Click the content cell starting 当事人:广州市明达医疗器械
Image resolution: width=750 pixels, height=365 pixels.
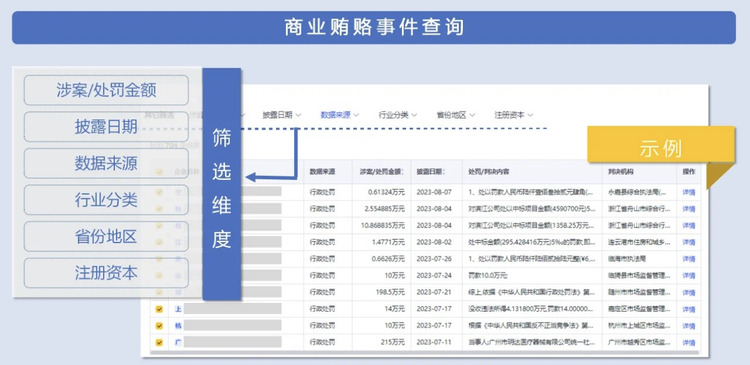[x=532, y=343]
